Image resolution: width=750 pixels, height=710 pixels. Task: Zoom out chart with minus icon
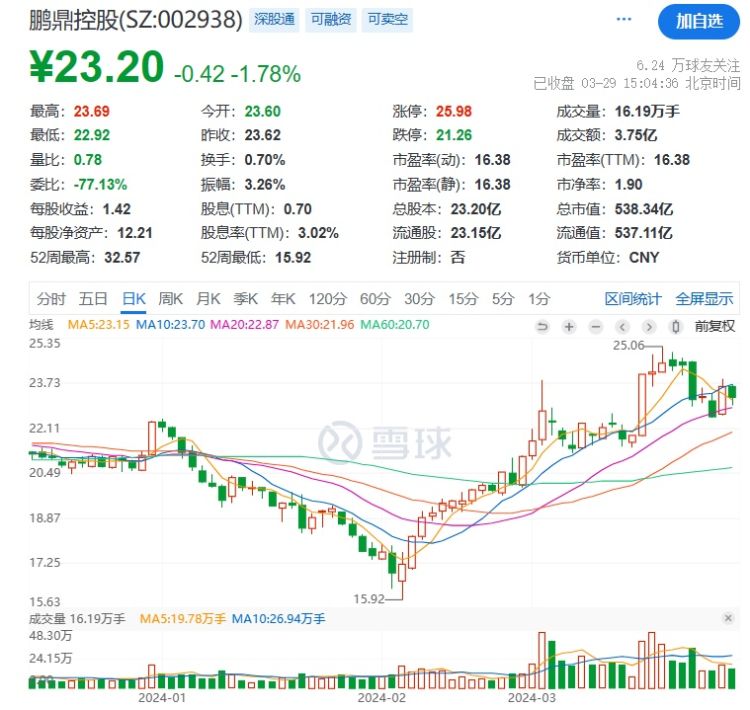click(596, 327)
